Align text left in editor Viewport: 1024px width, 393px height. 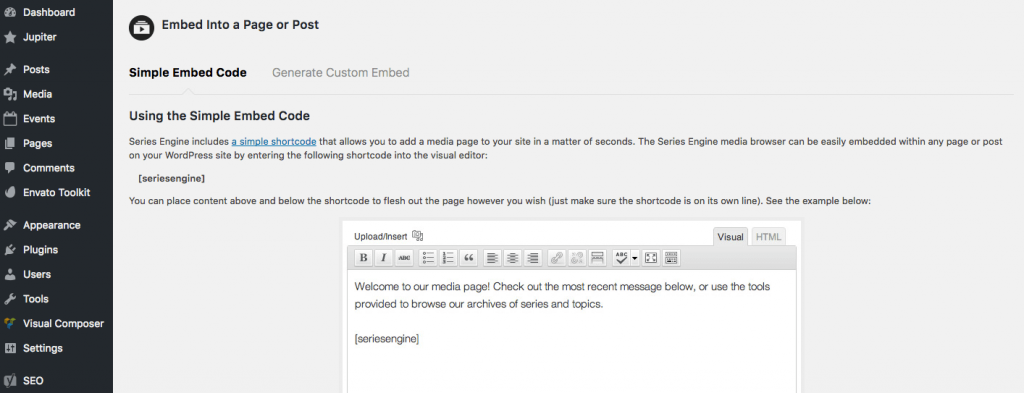tap(492, 259)
